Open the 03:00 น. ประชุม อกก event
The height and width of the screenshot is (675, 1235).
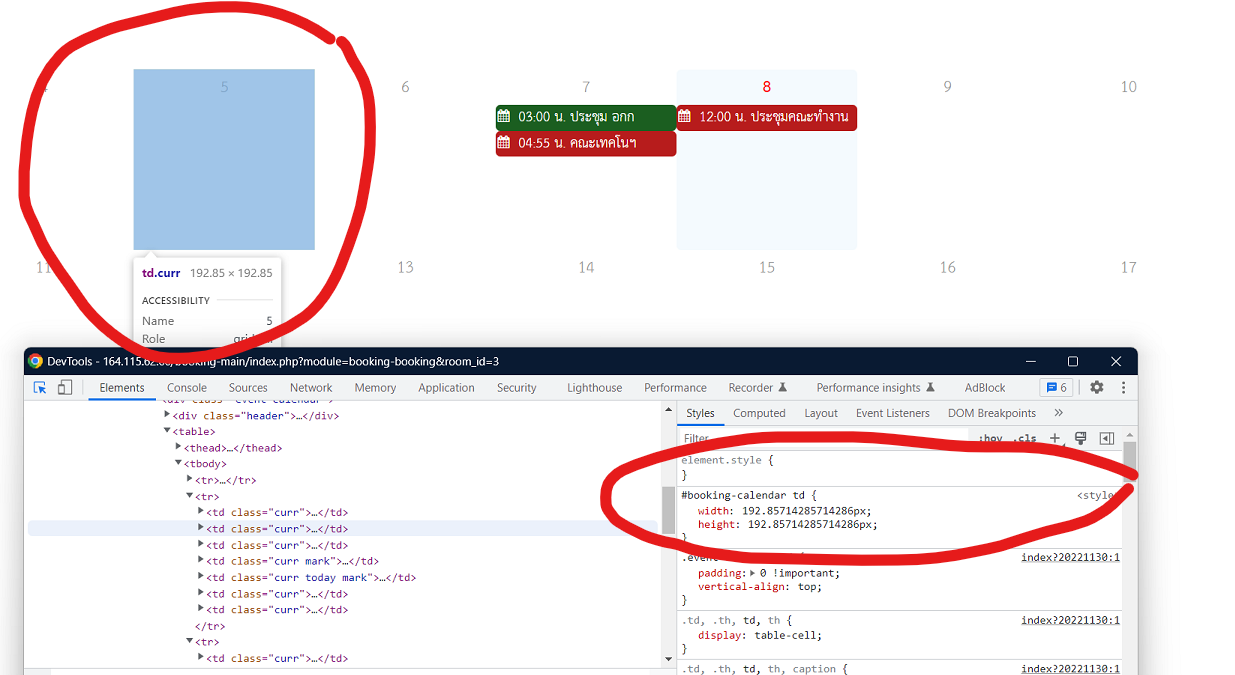click(586, 117)
